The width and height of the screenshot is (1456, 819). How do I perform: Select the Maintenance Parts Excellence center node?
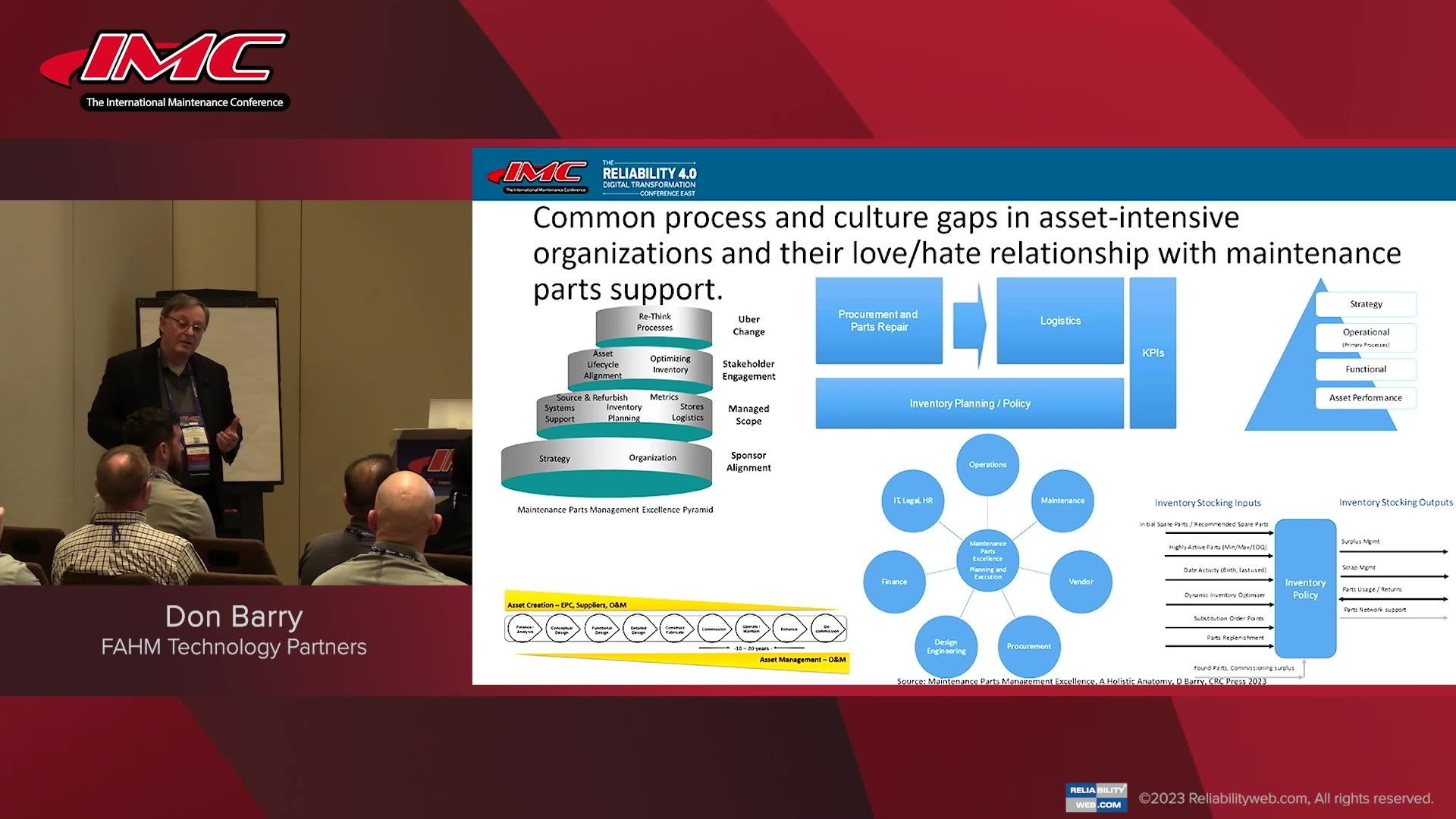(x=987, y=559)
